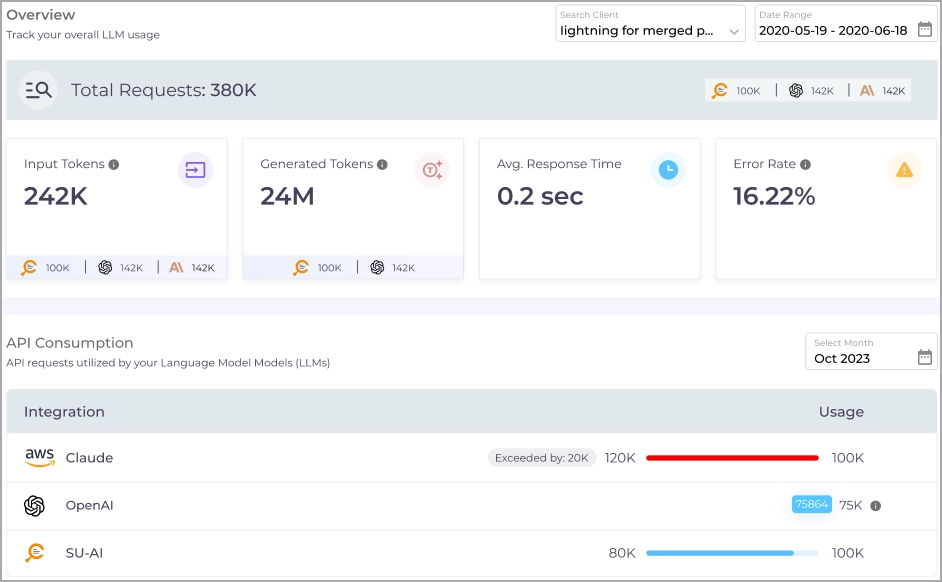Select the Claude integration row label
The height and width of the screenshot is (582, 942).
(89, 458)
